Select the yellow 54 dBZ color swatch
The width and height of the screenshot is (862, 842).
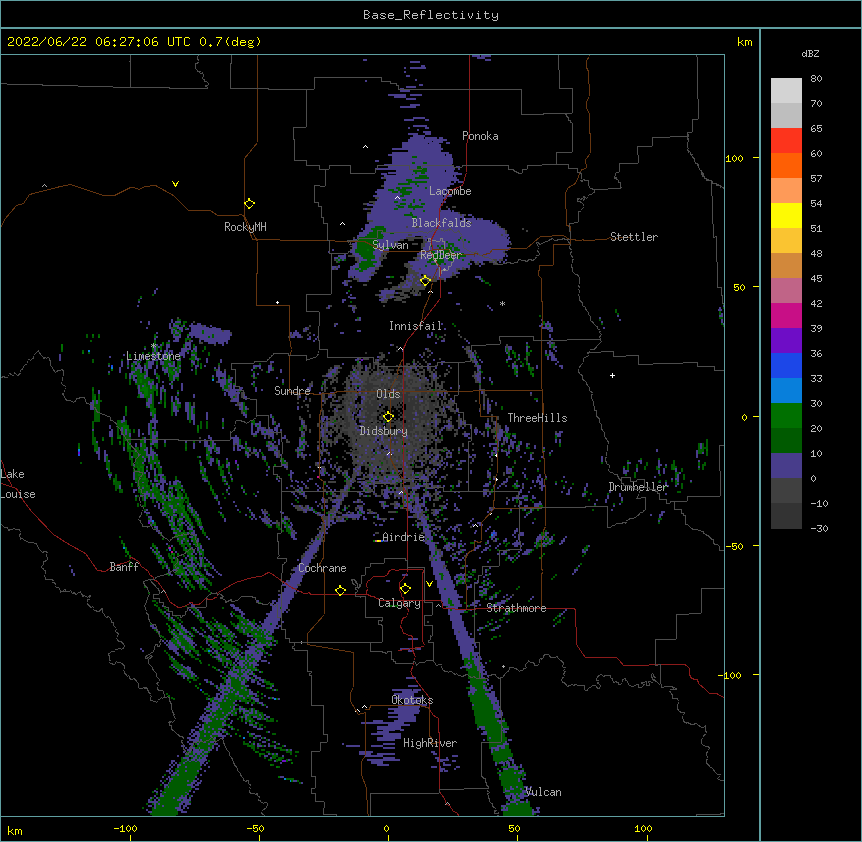pos(786,215)
